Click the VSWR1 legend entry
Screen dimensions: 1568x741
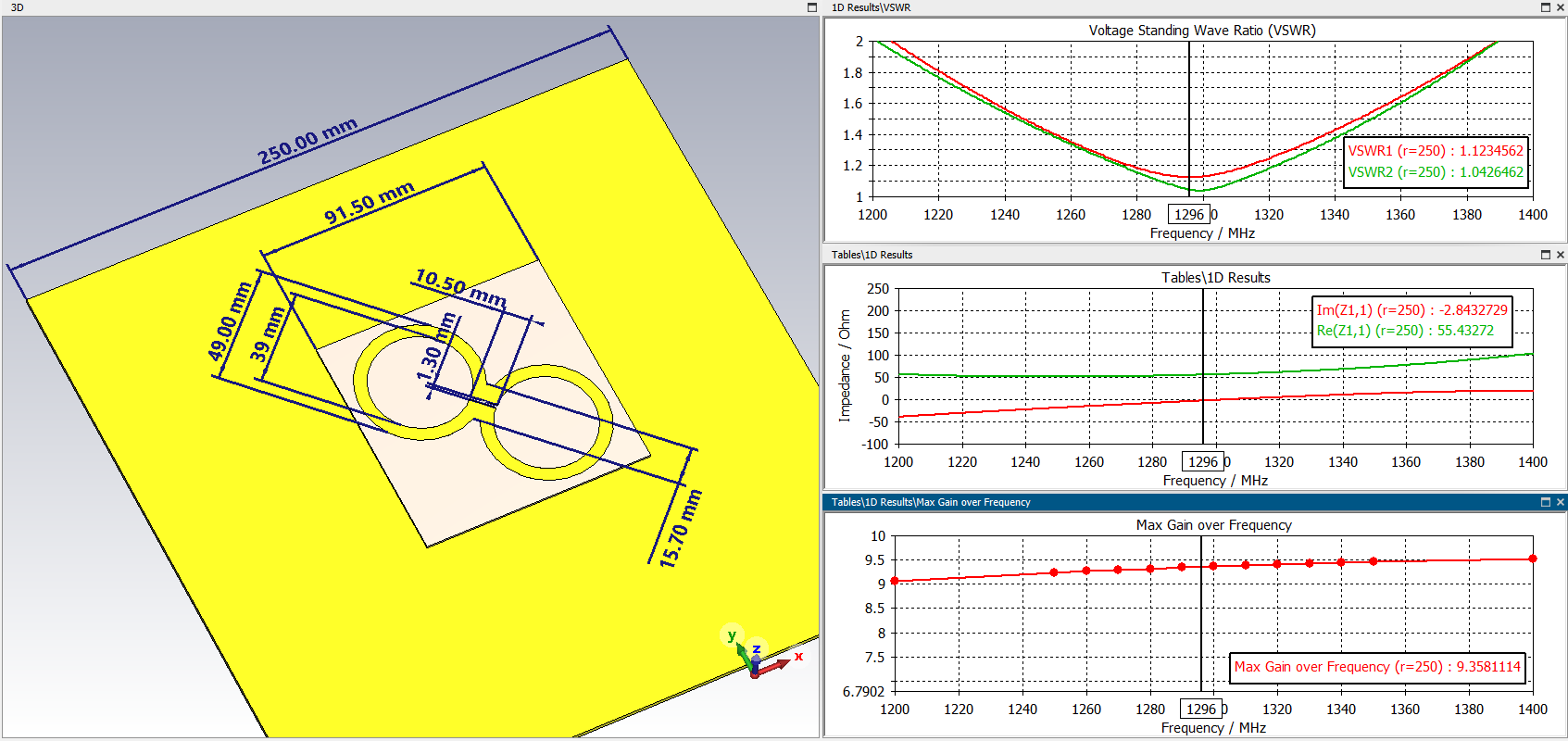click(1435, 151)
